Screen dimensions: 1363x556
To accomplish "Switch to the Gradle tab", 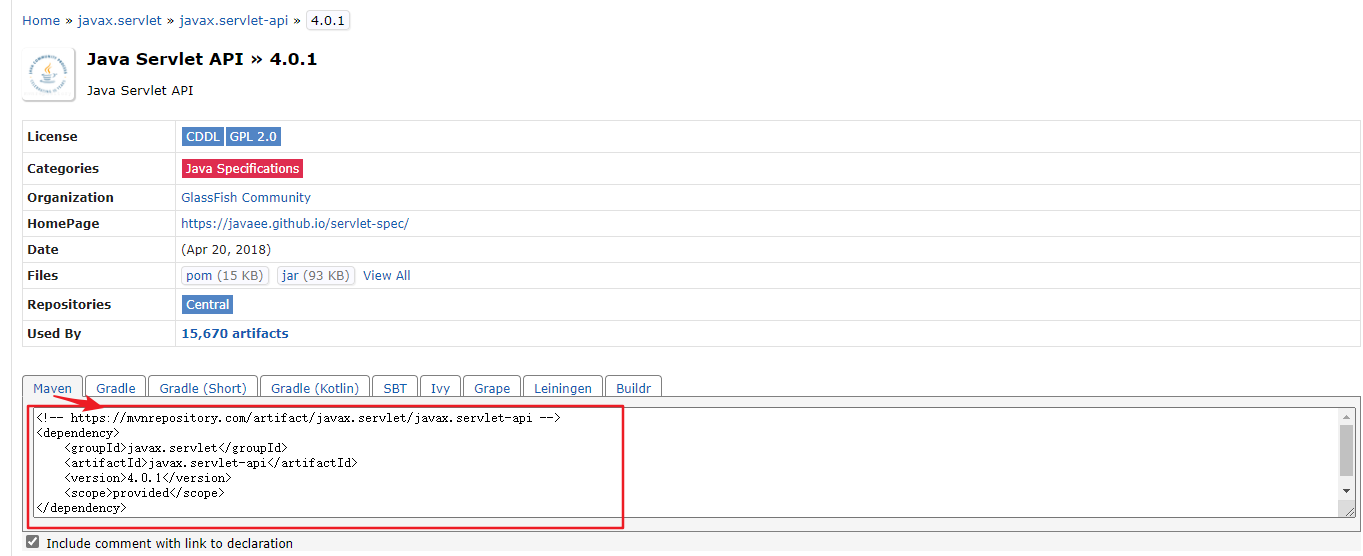I will pyautogui.click(x=116, y=388).
